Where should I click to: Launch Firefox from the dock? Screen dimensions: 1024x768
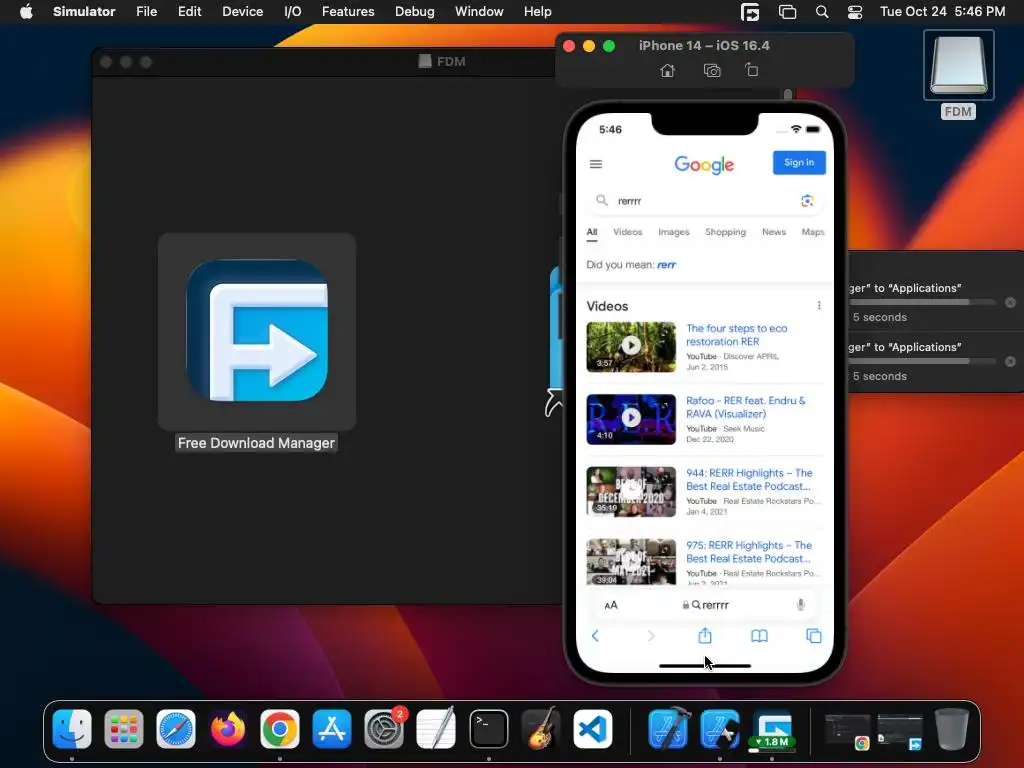coord(228,729)
